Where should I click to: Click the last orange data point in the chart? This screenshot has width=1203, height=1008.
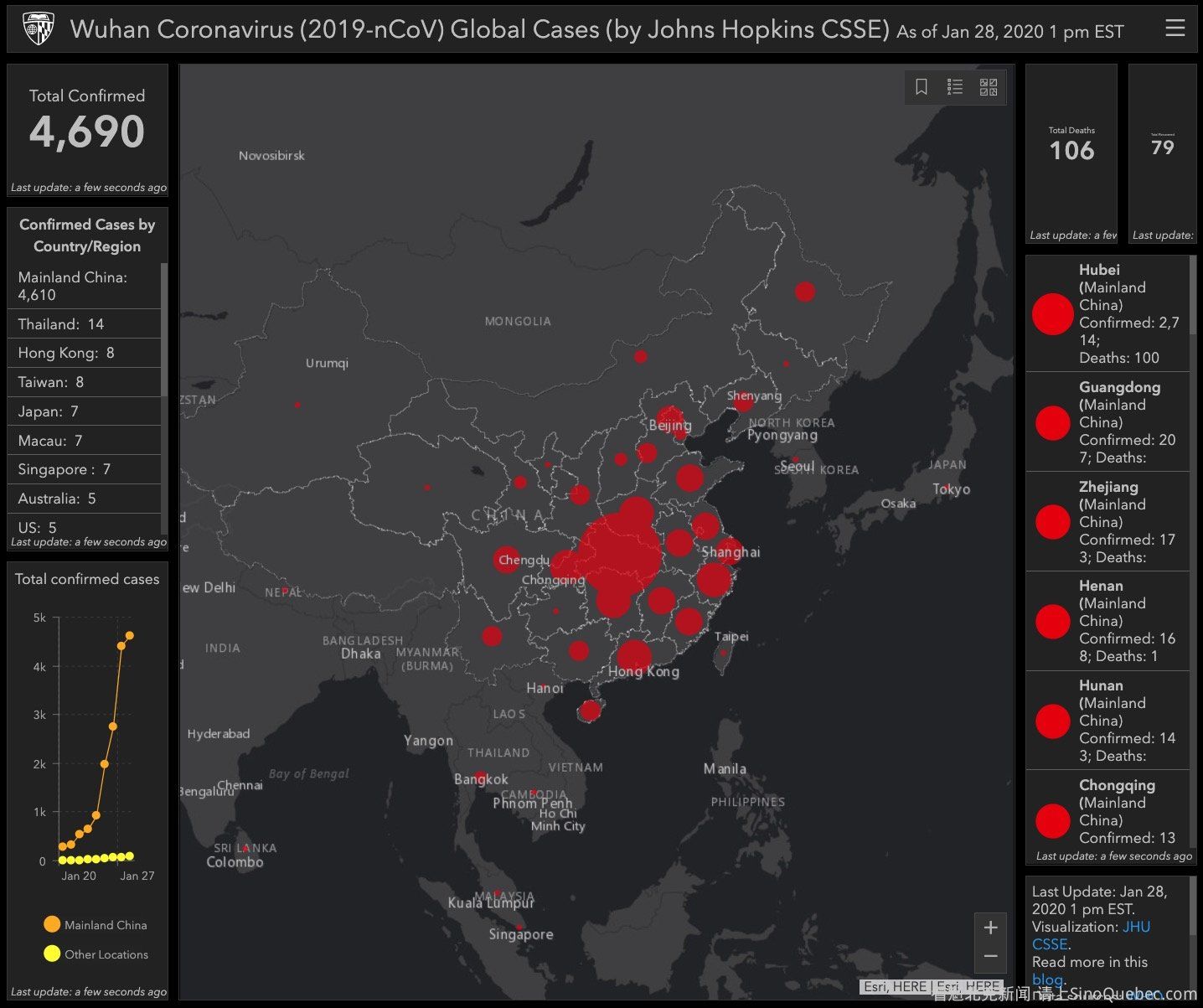coord(129,635)
